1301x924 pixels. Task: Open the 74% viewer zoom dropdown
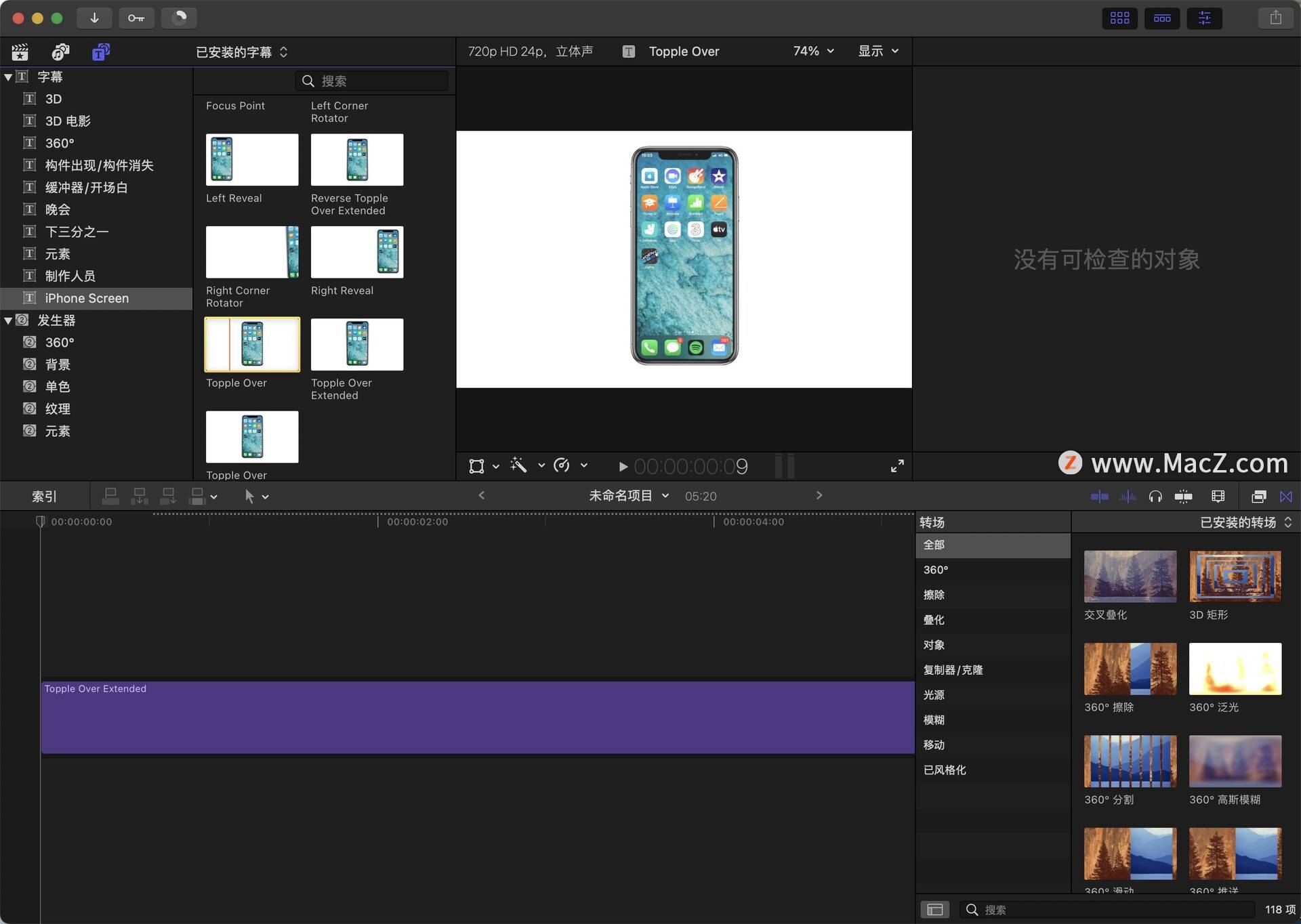(813, 51)
